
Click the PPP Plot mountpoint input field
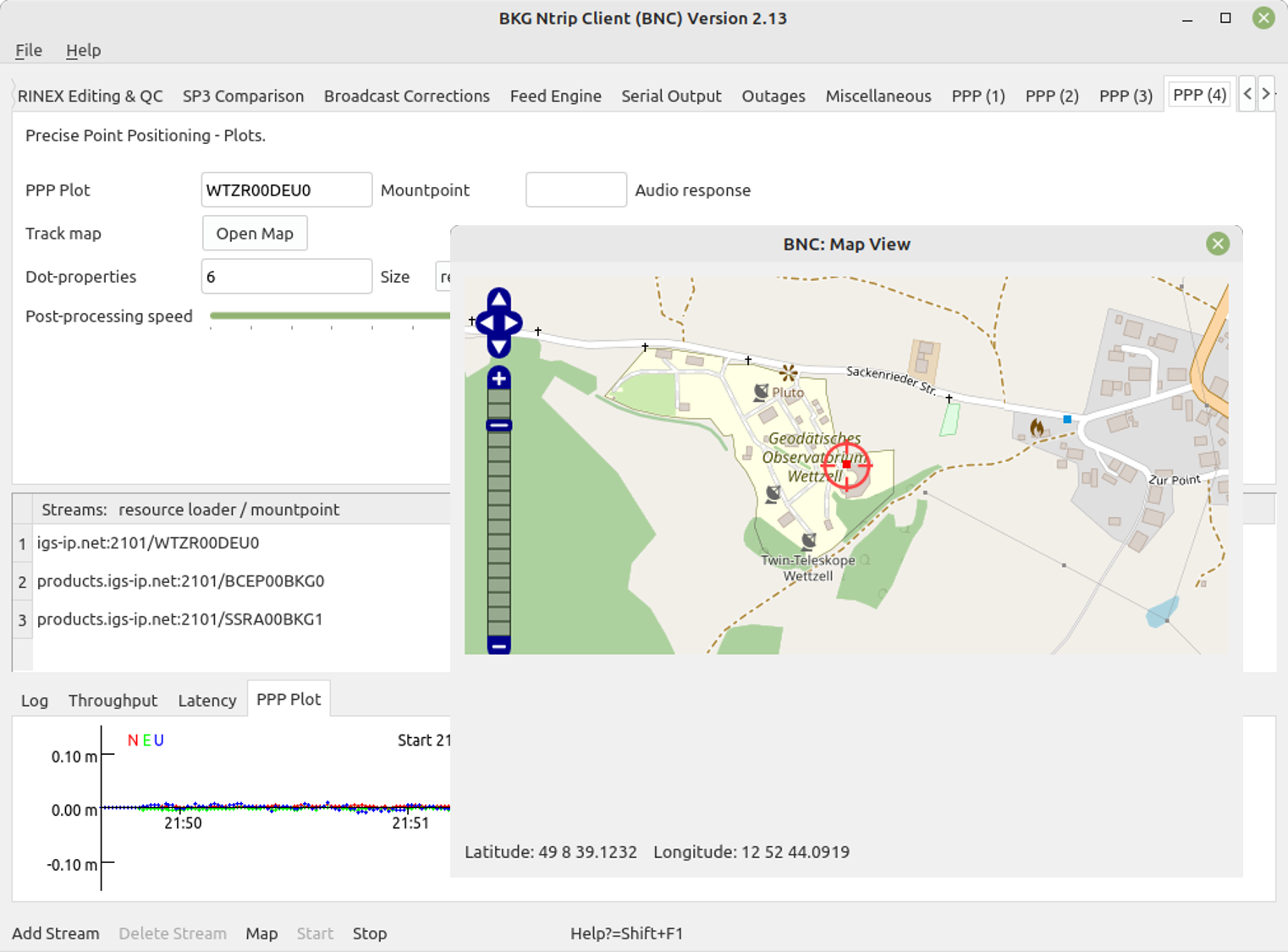coord(286,190)
